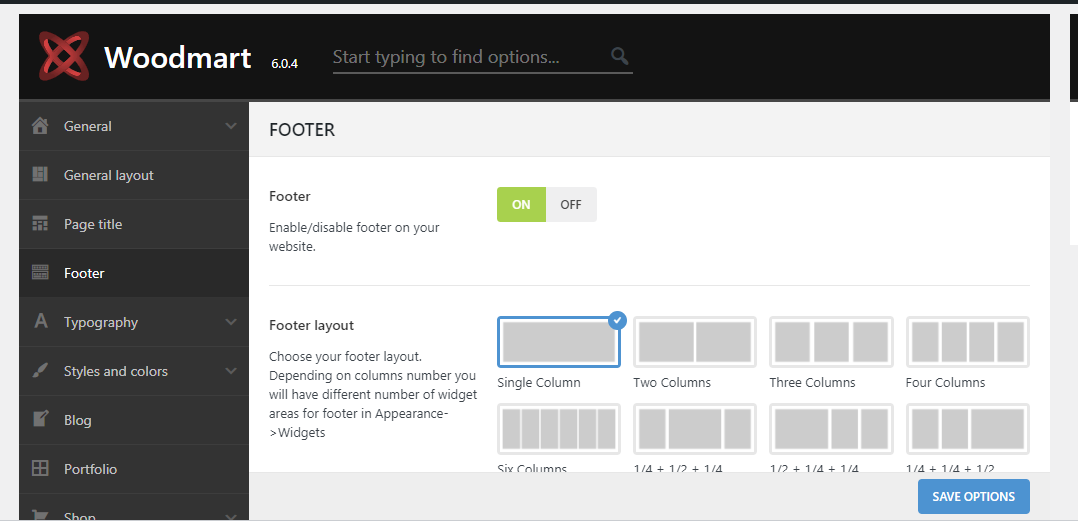Click the search magnifier icon
This screenshot has height=521, width=1078.
619,56
